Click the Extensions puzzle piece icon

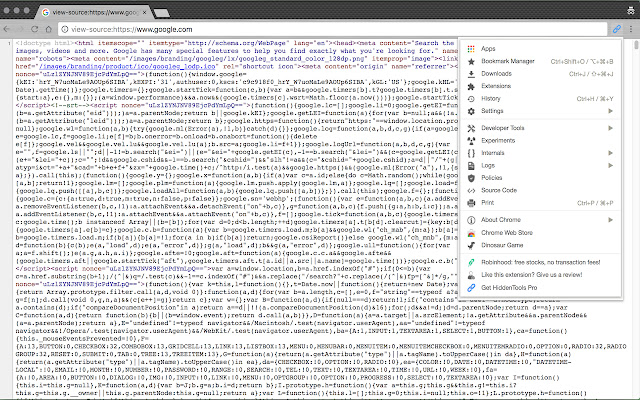tap(471, 86)
